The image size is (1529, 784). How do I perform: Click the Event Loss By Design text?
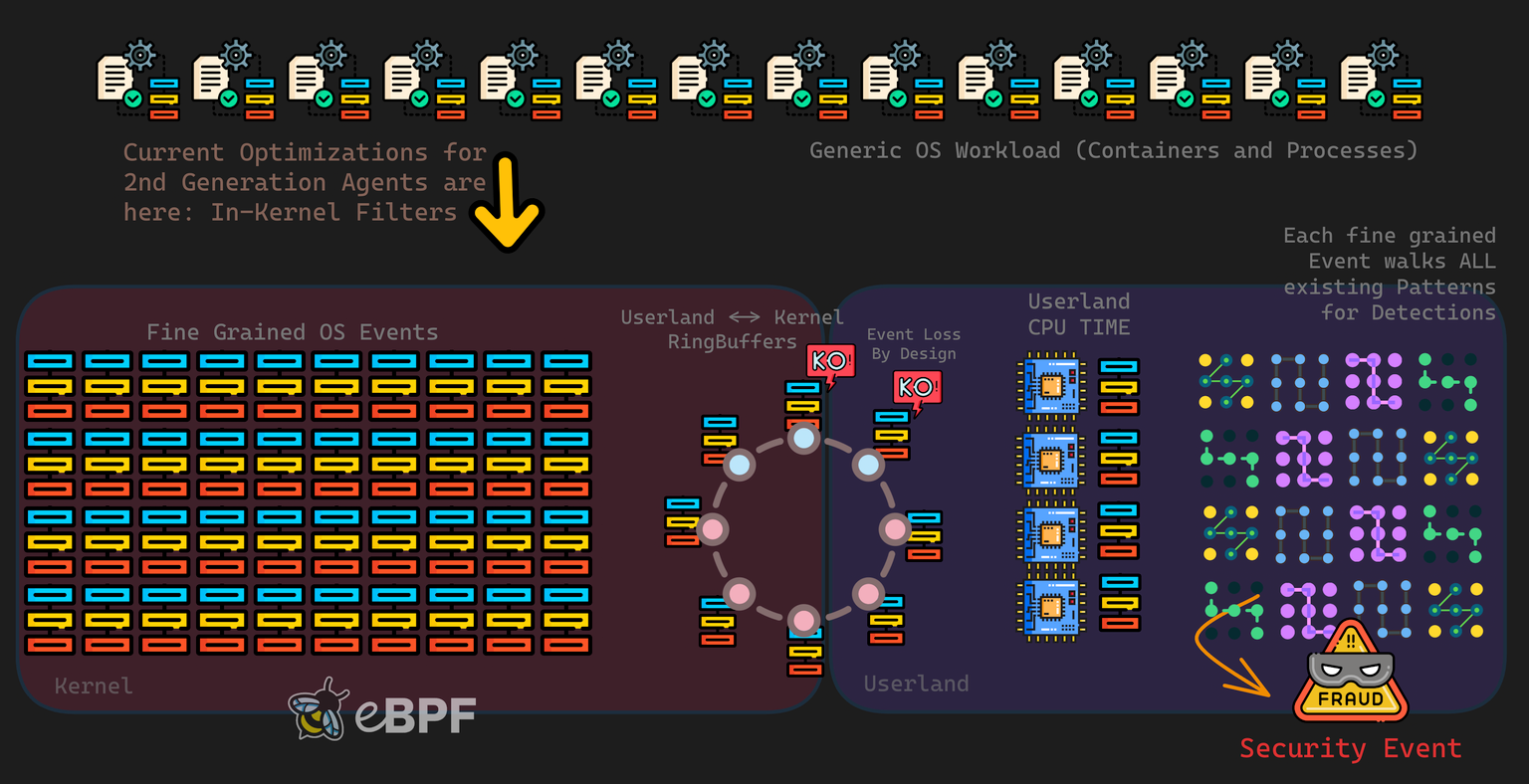914,343
